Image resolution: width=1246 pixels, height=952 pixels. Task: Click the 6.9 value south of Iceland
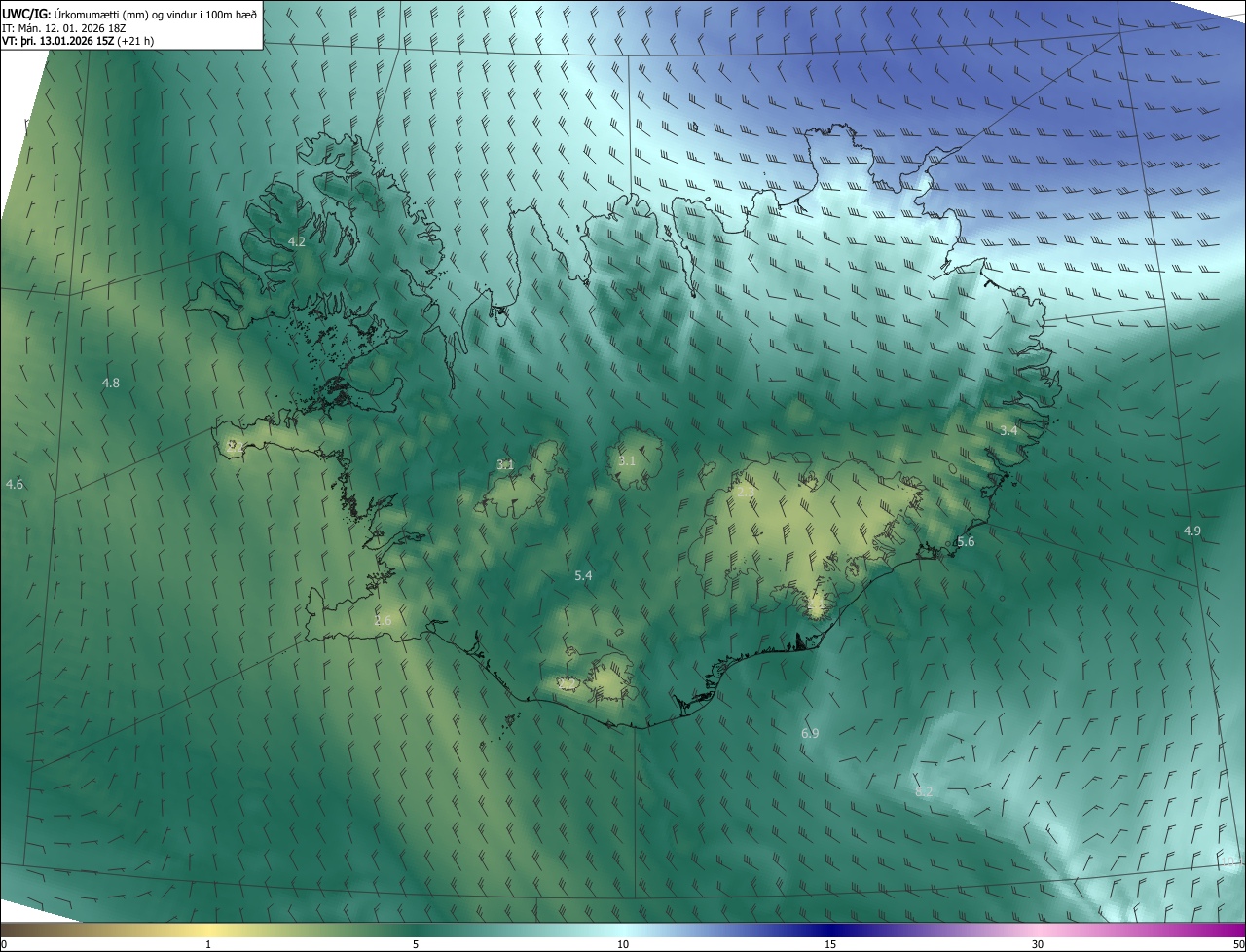(810, 733)
